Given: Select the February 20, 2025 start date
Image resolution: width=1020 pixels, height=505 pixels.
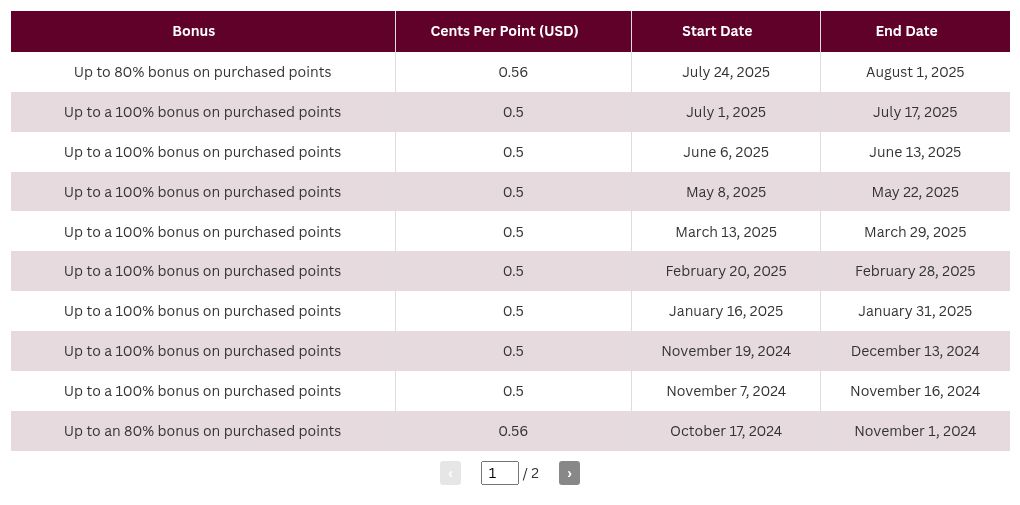Looking at the screenshot, I should click(x=726, y=271).
